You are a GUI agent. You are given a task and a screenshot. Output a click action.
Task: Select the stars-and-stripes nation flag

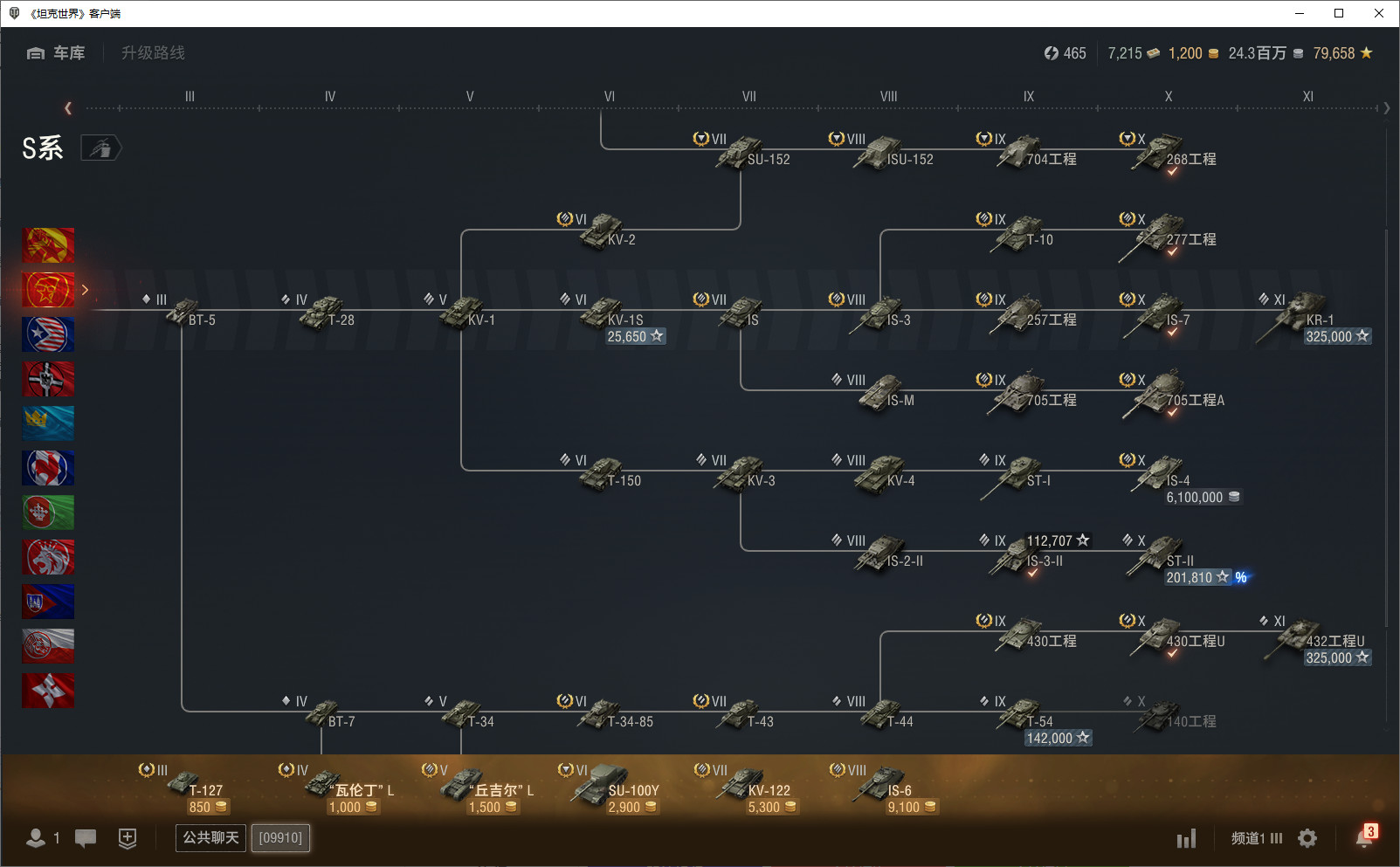(48, 334)
